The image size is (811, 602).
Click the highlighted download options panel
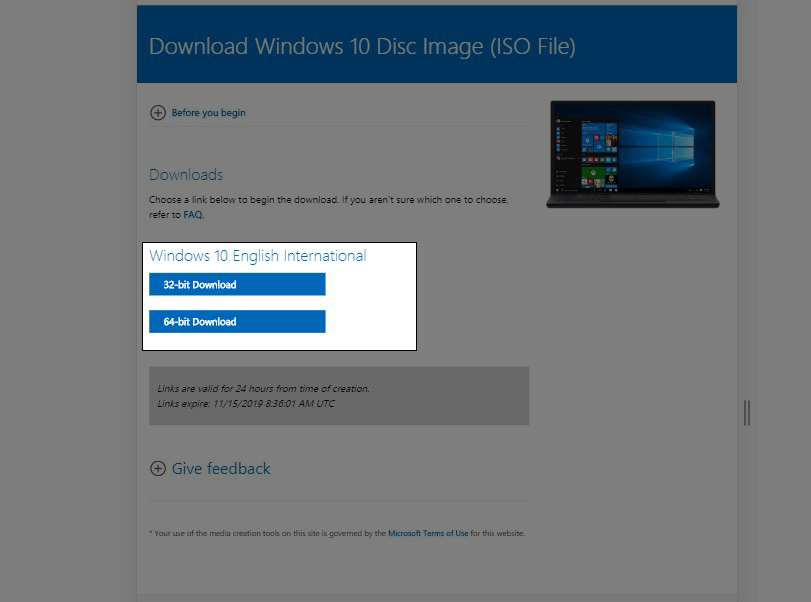pos(280,295)
